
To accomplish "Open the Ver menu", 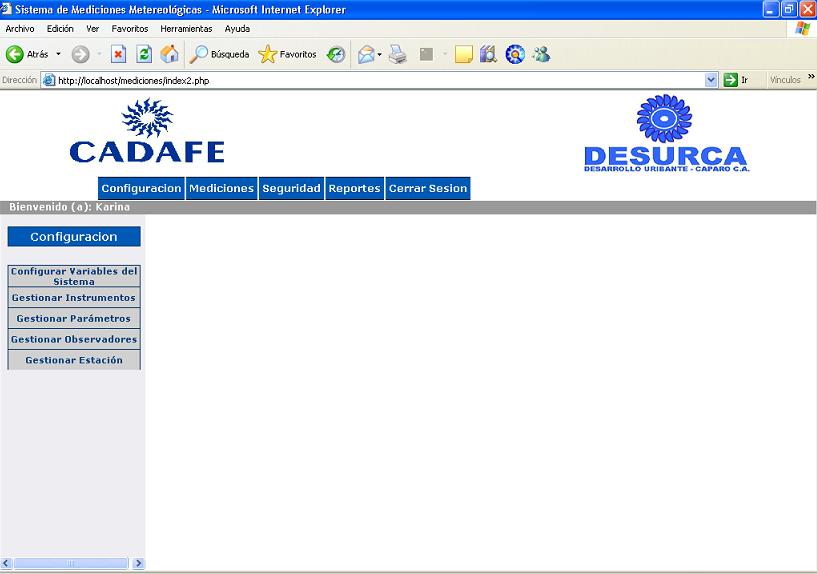I will pos(93,29).
